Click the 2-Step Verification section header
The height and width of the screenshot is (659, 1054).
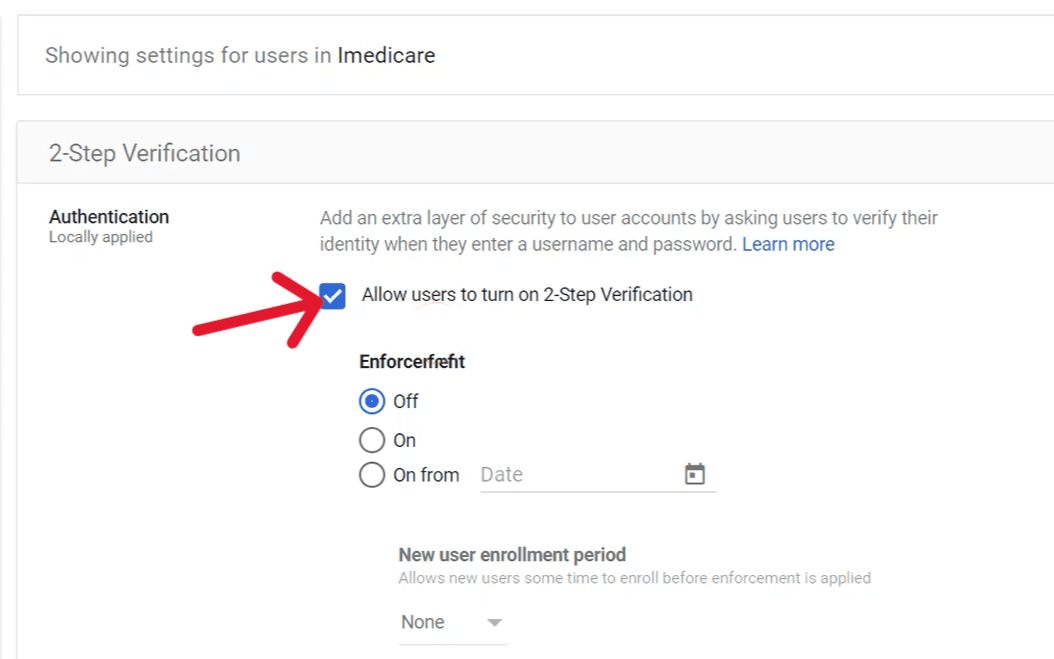142,153
